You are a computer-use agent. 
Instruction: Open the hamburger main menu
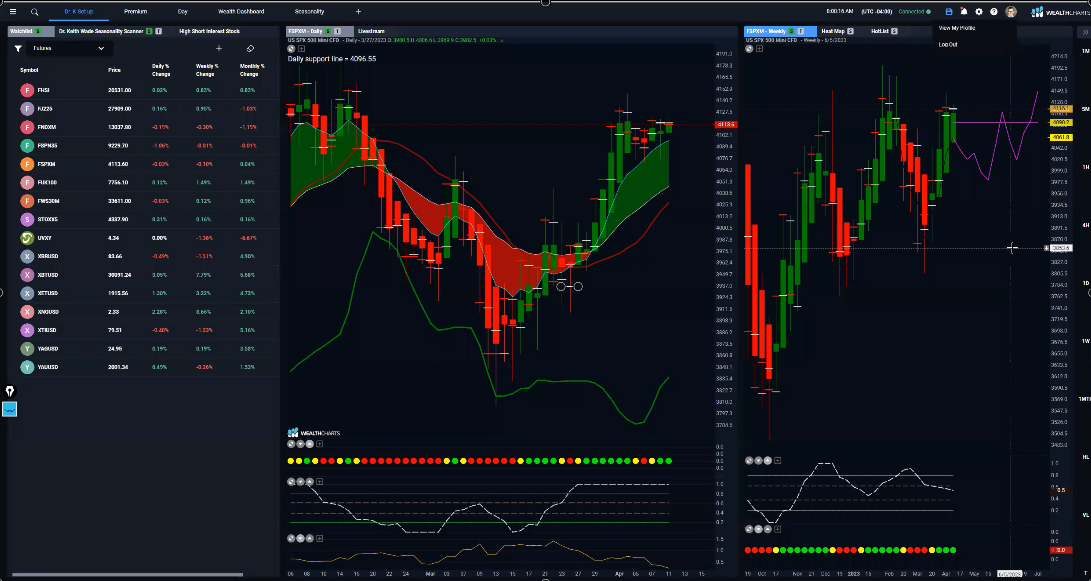click(x=13, y=12)
